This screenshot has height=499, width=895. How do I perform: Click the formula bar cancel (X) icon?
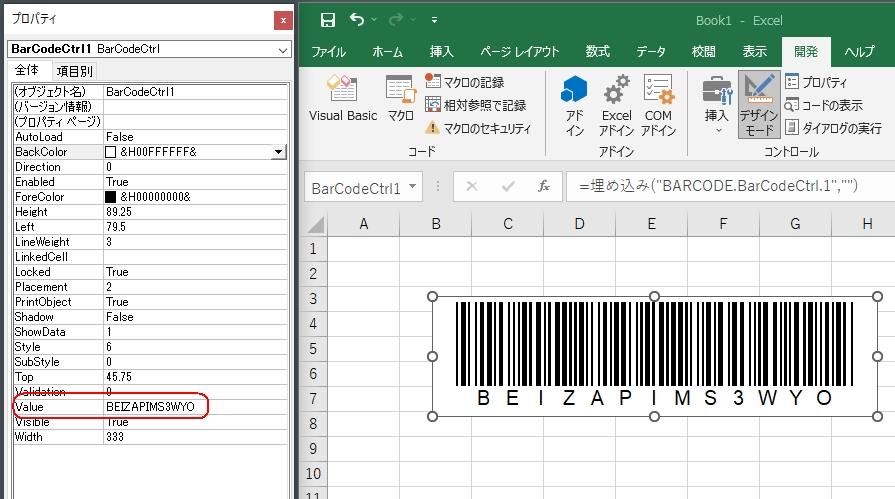[471, 186]
